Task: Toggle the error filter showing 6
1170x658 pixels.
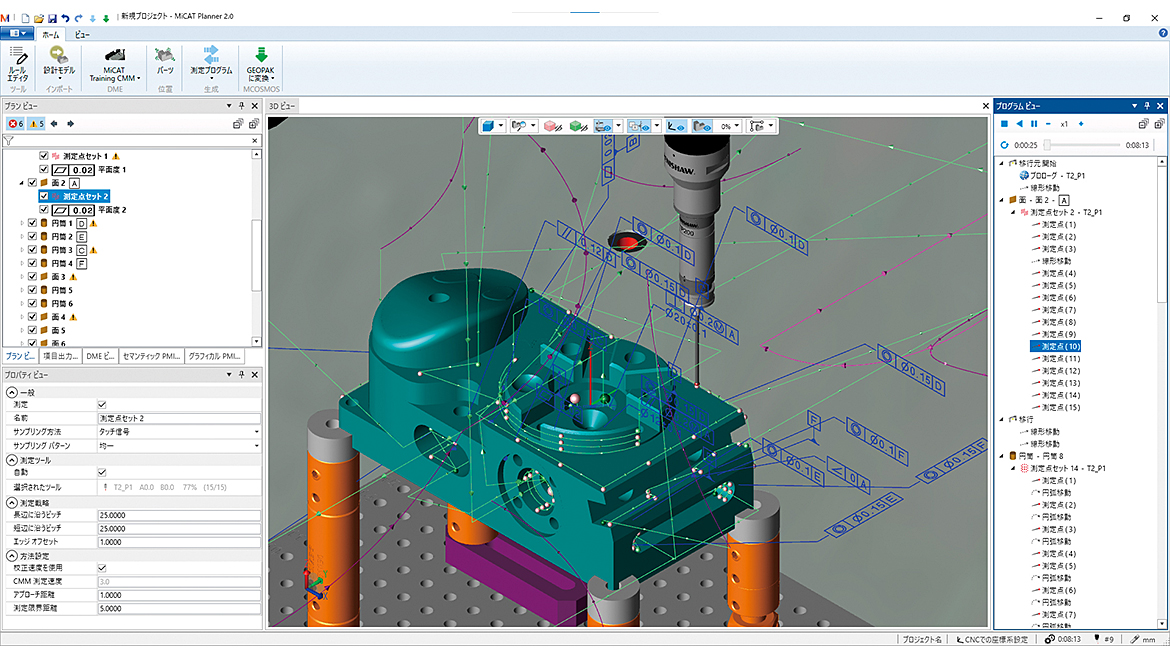Action: tap(16, 124)
